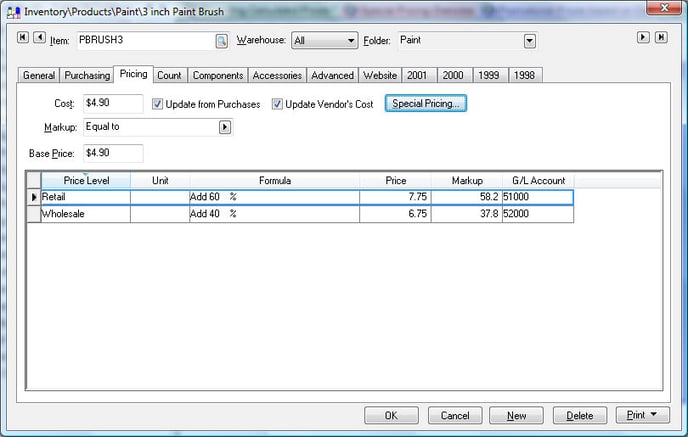Click the 6.75 price cell
The image size is (688, 437).
coord(395,214)
